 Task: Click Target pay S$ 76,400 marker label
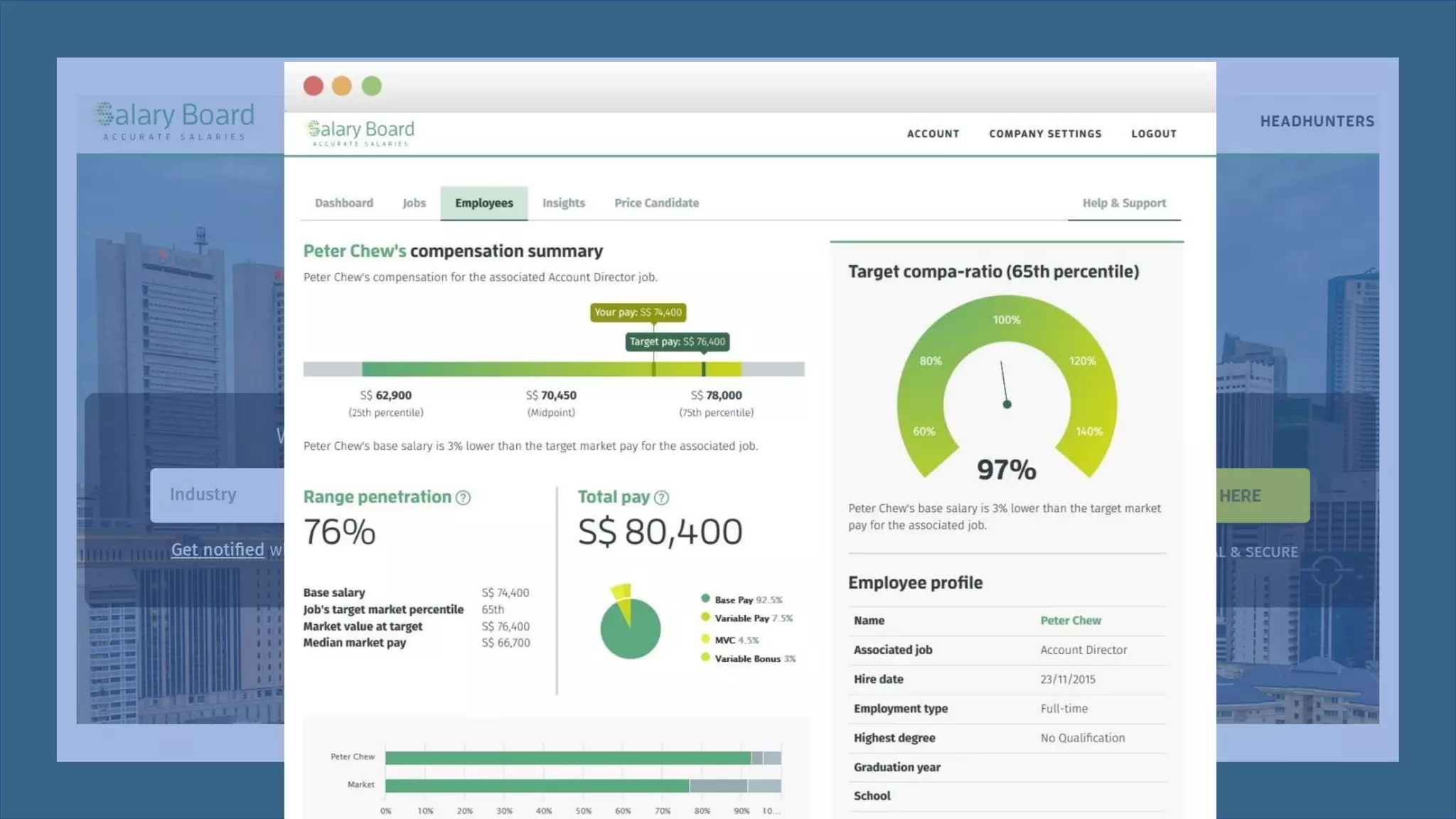(x=677, y=342)
